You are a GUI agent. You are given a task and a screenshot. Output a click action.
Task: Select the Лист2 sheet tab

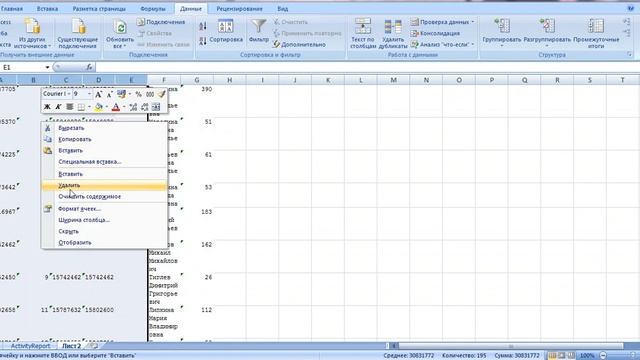pyautogui.click(x=71, y=346)
